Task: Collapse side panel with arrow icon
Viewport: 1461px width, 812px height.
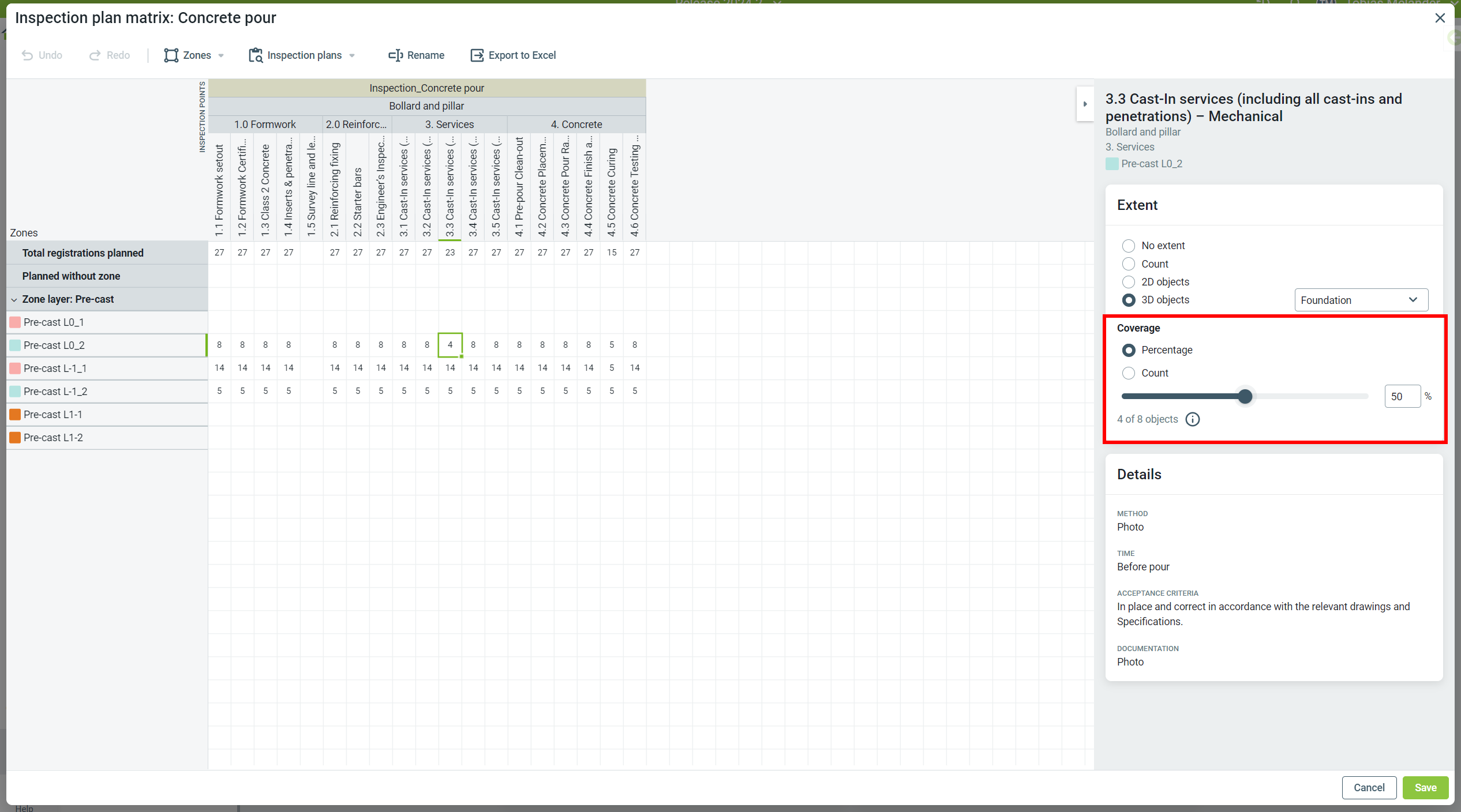Action: tap(1085, 104)
